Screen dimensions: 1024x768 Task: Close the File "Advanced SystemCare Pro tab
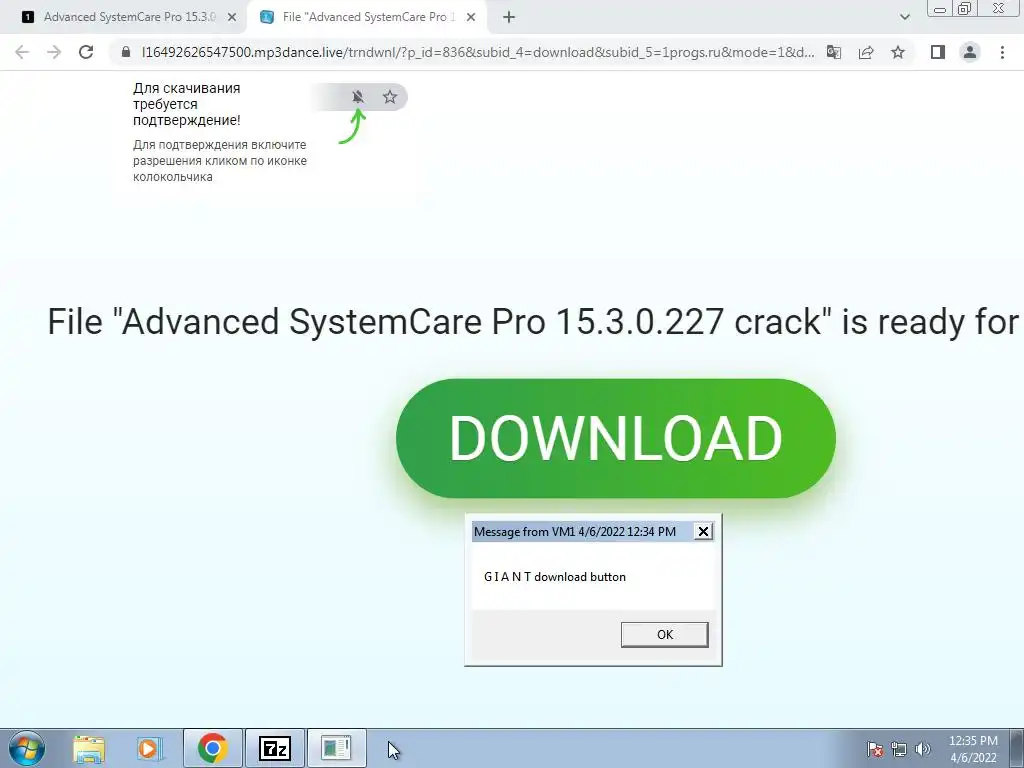click(x=471, y=18)
